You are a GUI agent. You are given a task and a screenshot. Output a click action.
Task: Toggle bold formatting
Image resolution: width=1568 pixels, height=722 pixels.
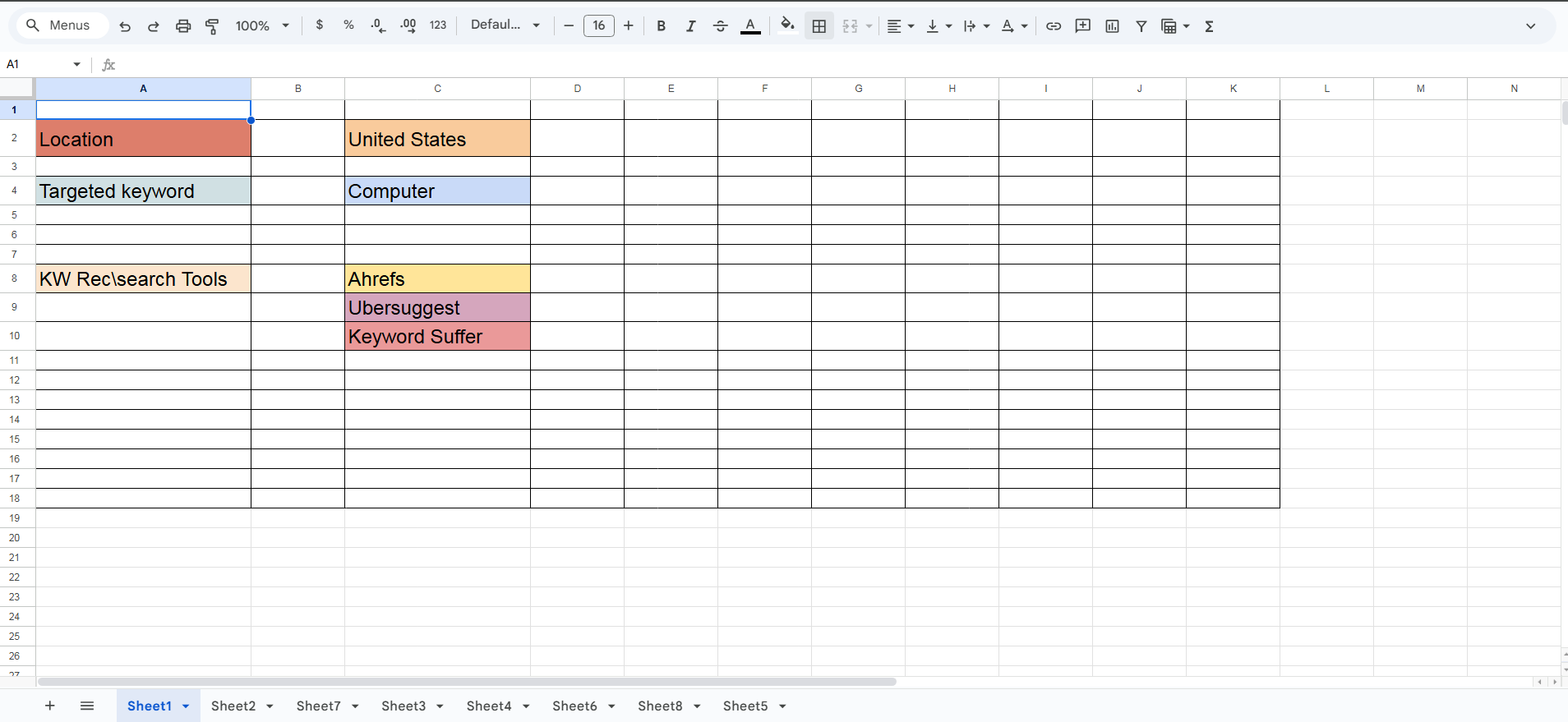[661, 26]
